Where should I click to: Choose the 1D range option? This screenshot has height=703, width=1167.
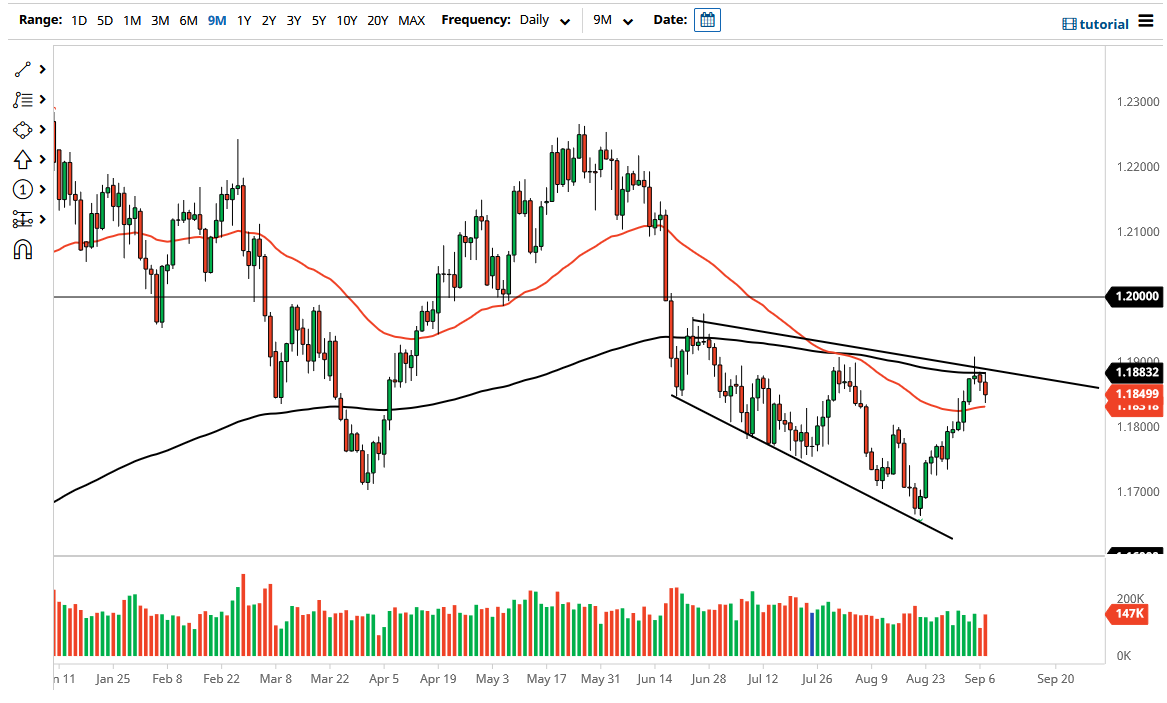pyautogui.click(x=79, y=20)
